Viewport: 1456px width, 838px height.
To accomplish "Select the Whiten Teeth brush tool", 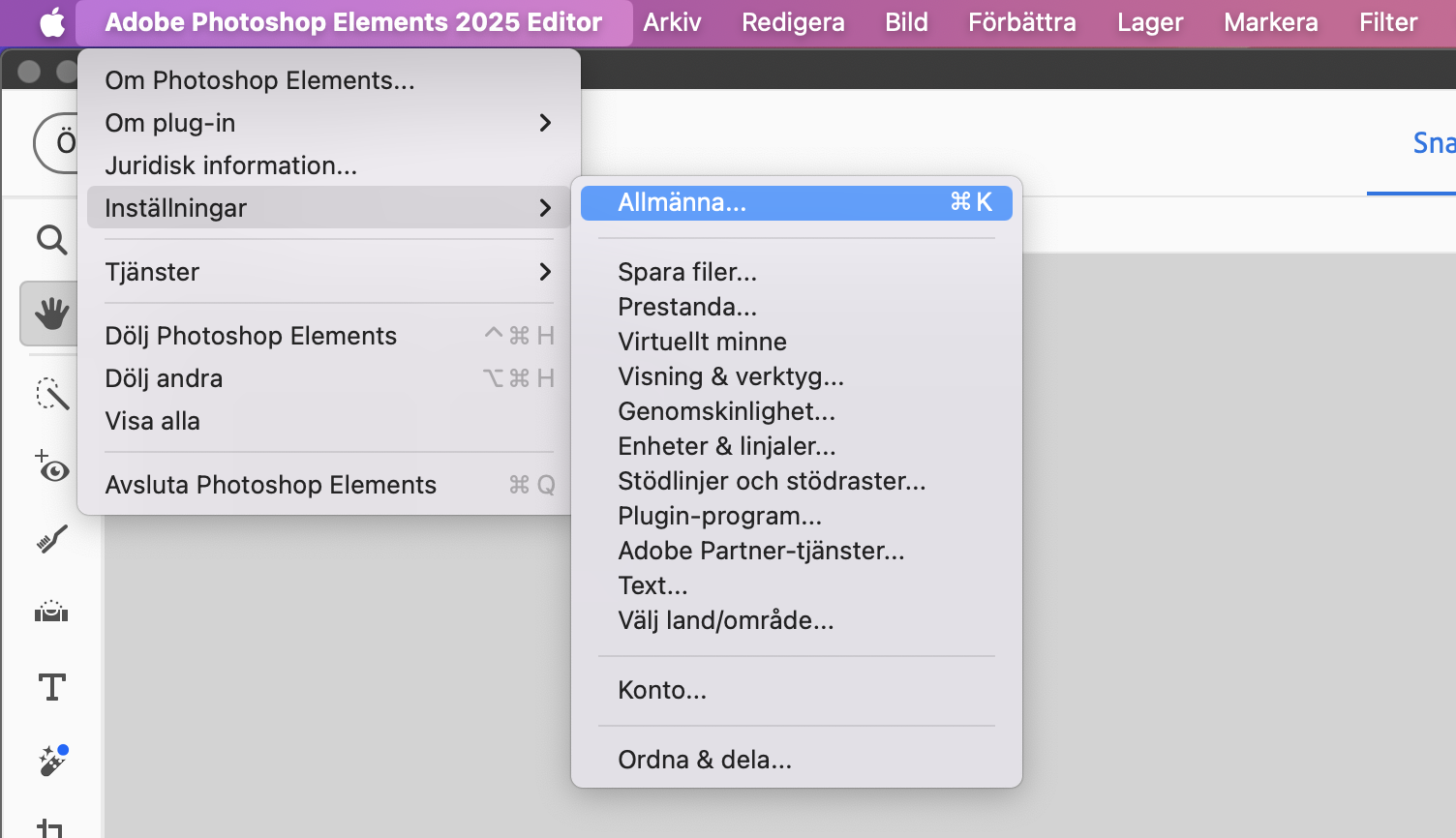I will pyautogui.click(x=51, y=539).
